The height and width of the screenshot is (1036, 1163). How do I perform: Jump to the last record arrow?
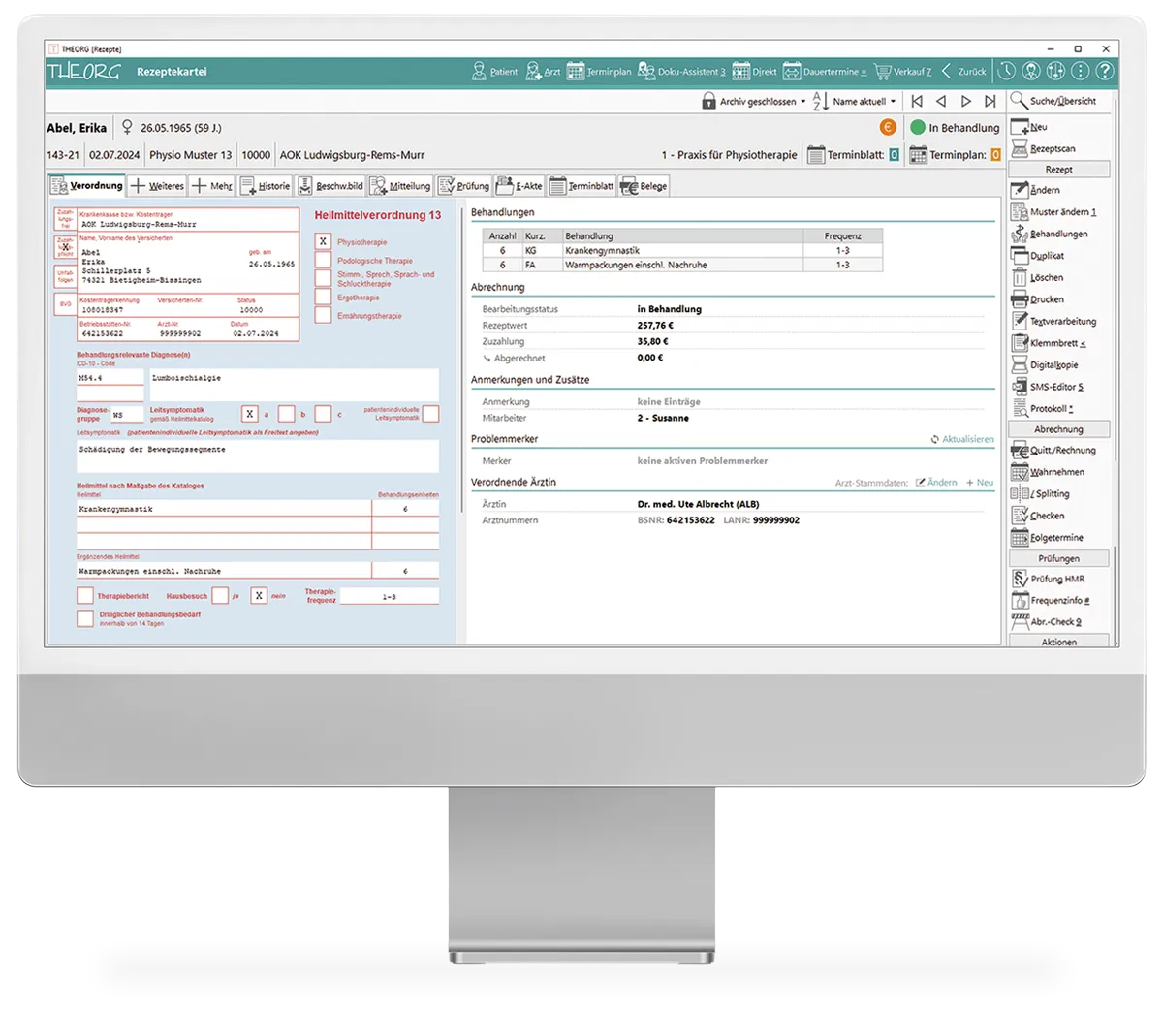(990, 101)
